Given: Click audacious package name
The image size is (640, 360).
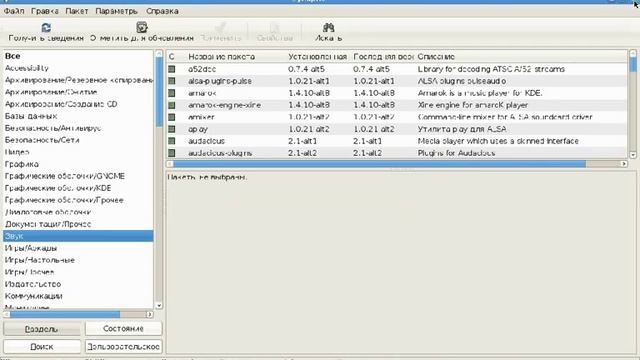Looking at the screenshot, I should point(207,141).
